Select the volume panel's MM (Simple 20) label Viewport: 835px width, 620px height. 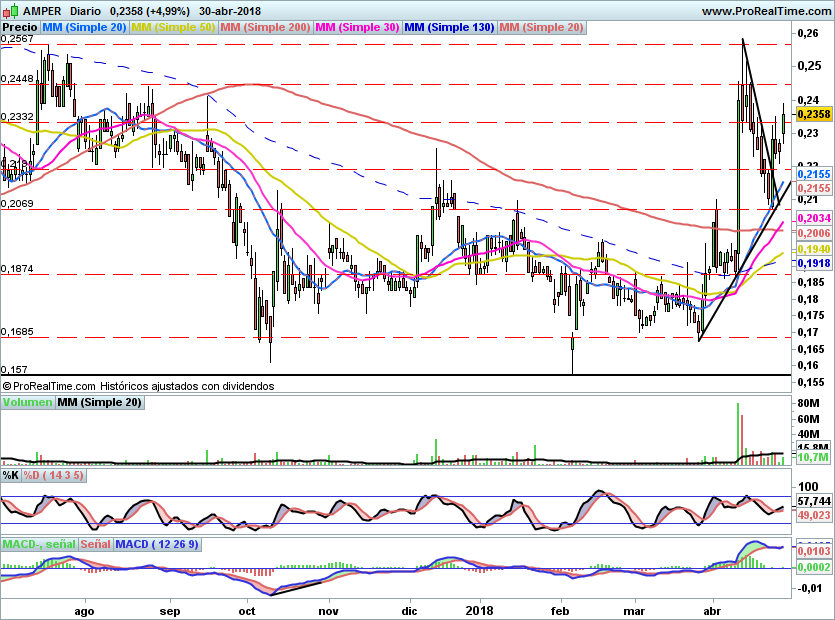(99, 403)
